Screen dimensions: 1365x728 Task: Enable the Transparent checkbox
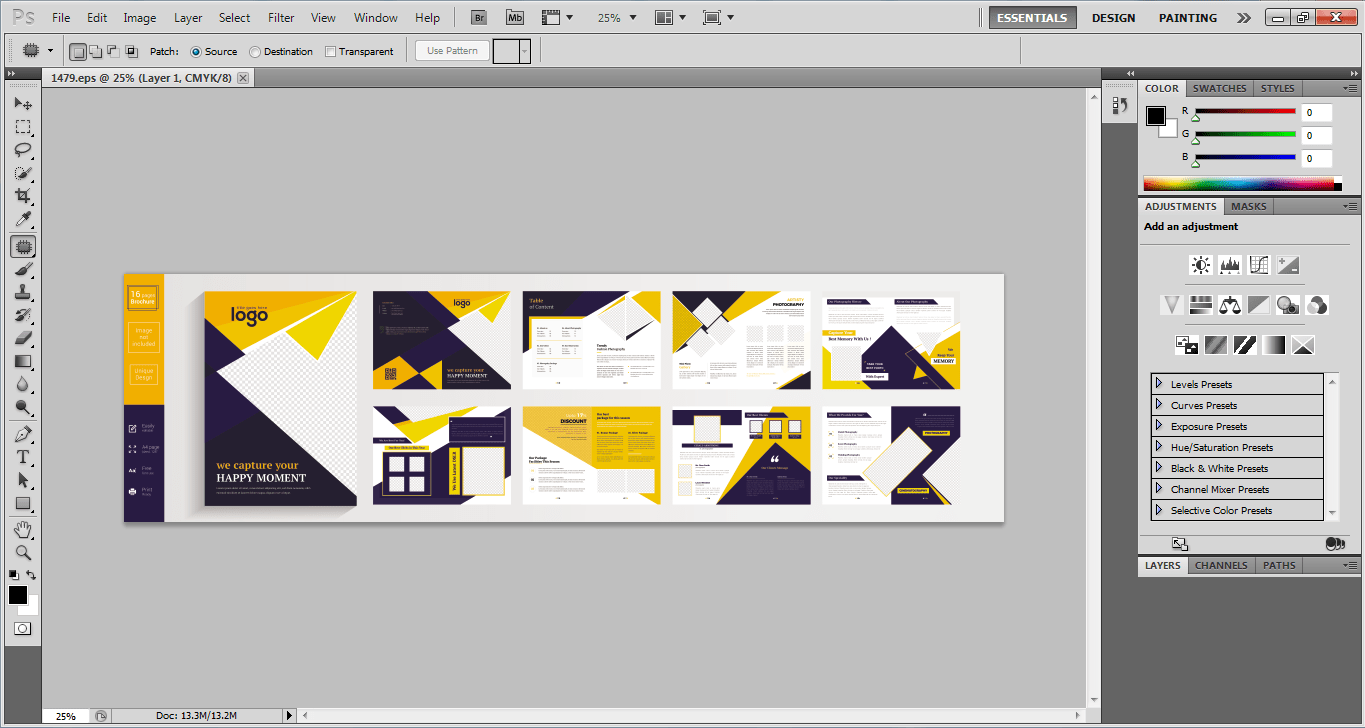(330, 52)
